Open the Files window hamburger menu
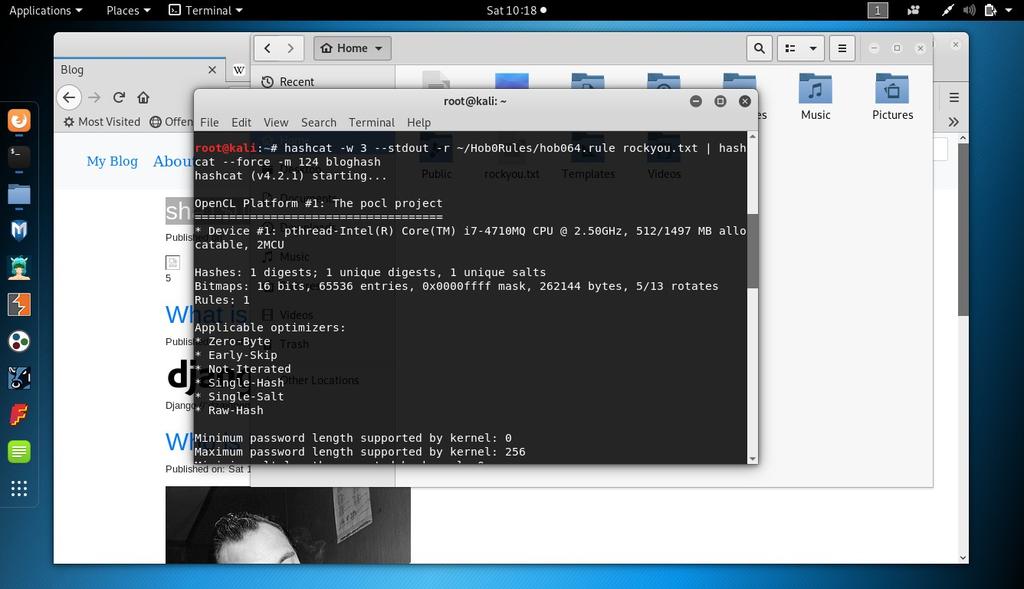Viewport: 1024px width, 589px height. coord(842,48)
